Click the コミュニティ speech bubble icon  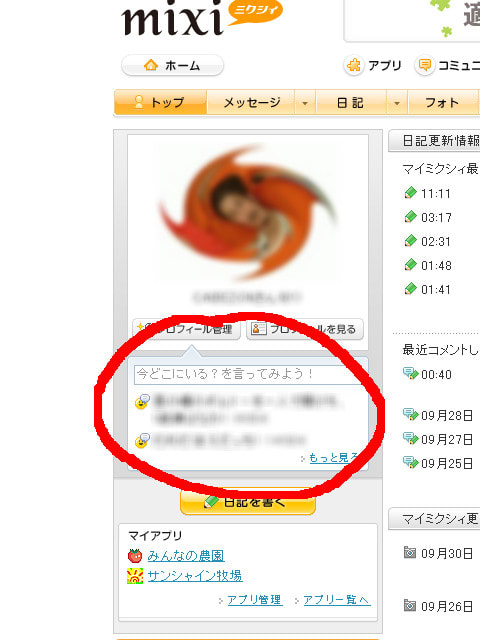424,65
